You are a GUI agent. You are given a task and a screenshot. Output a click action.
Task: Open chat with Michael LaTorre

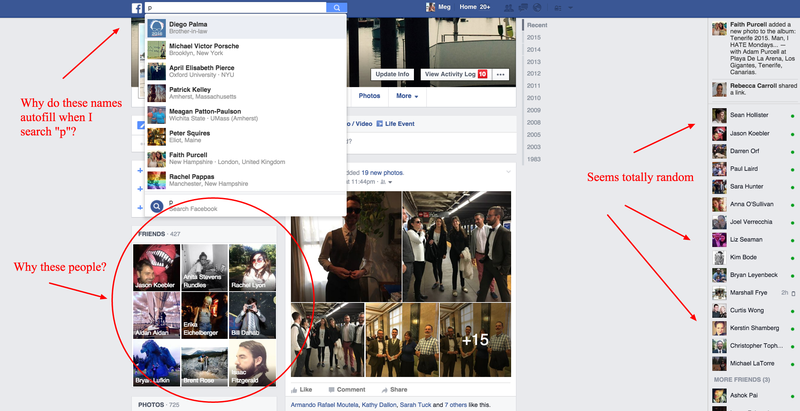(x=753, y=364)
